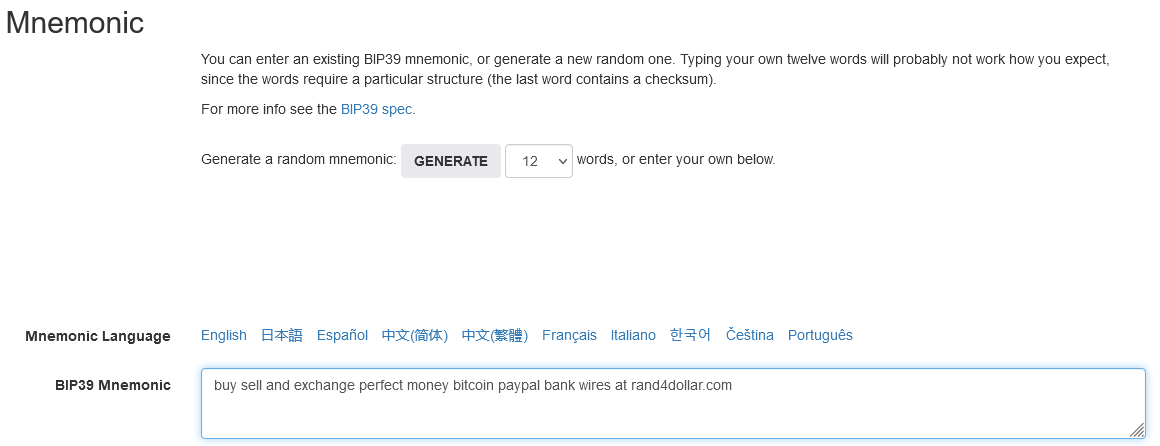
Task: Click the "BIP39 Mnemonic" field label
Action: (113, 385)
